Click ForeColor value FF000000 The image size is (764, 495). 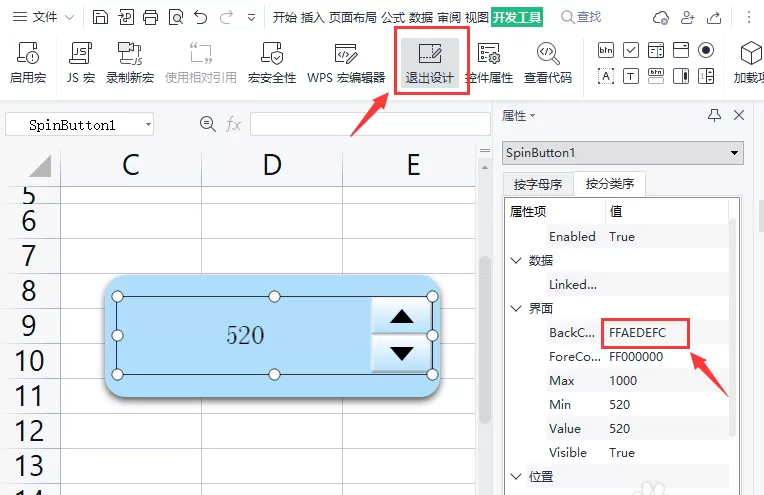coord(636,357)
